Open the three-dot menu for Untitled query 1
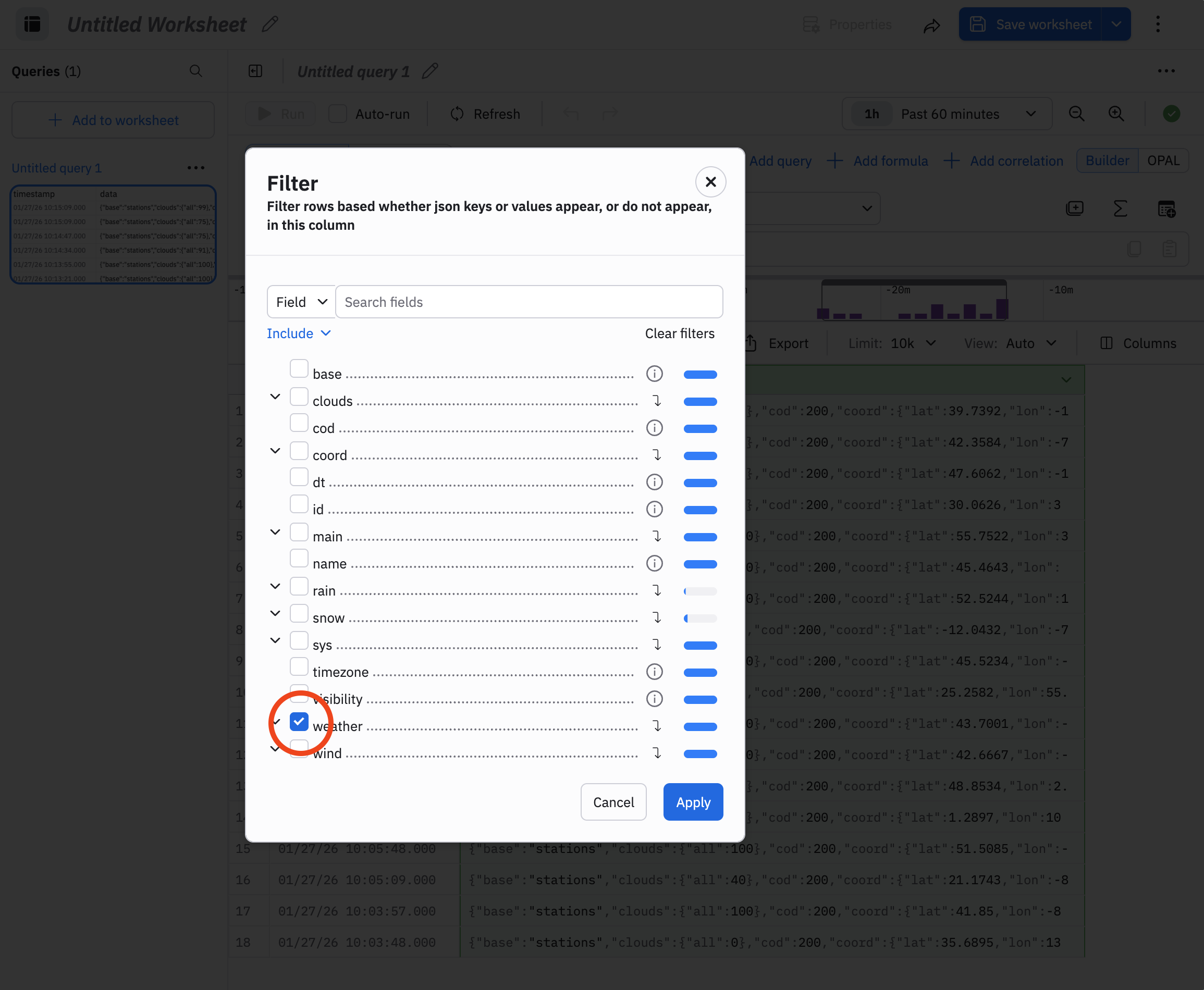1204x990 pixels. point(195,168)
